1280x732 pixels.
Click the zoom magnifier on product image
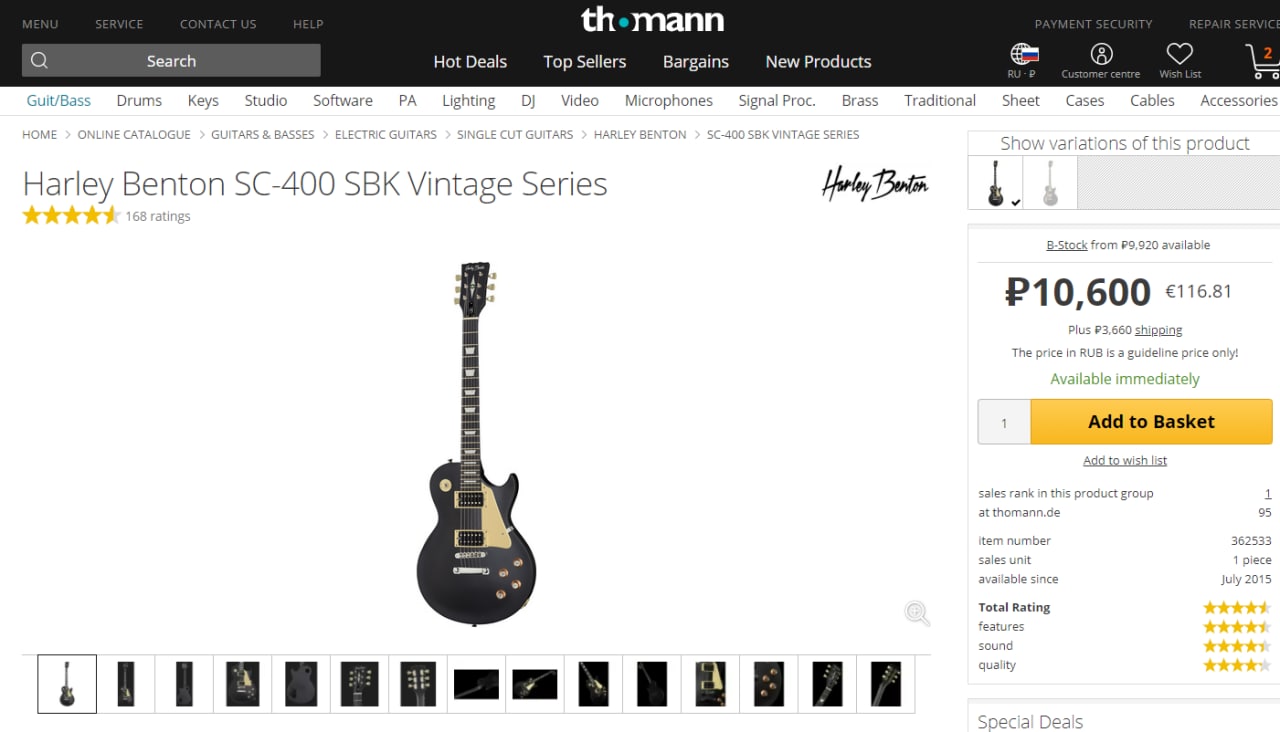917,613
